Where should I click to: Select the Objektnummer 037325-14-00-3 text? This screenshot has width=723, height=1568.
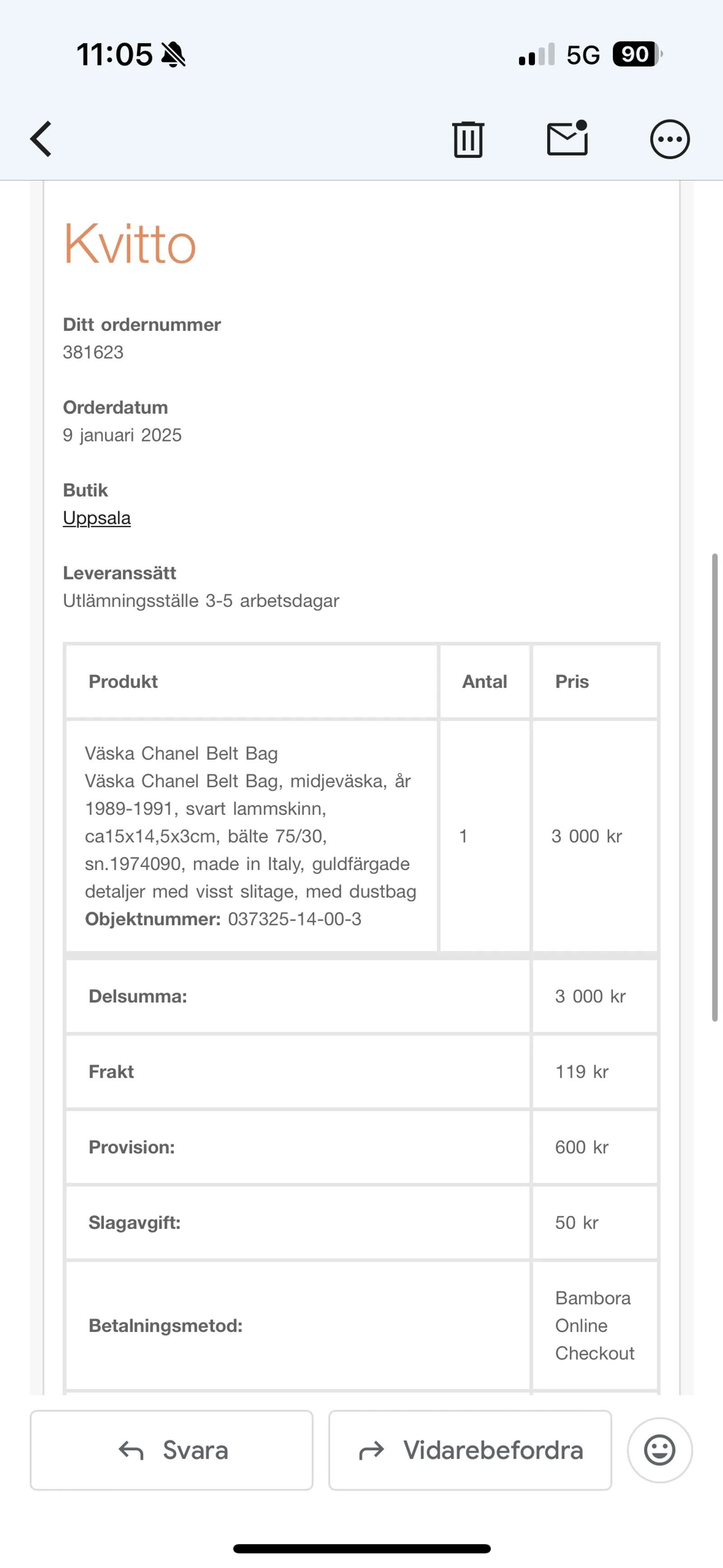pyautogui.click(x=223, y=919)
